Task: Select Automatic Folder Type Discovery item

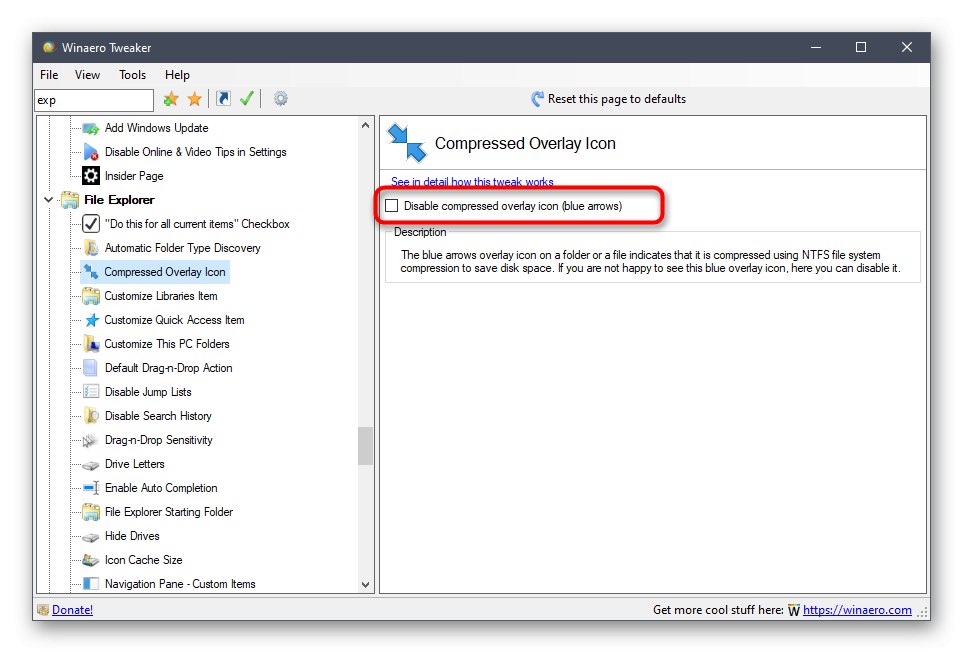Action: click(x=183, y=248)
